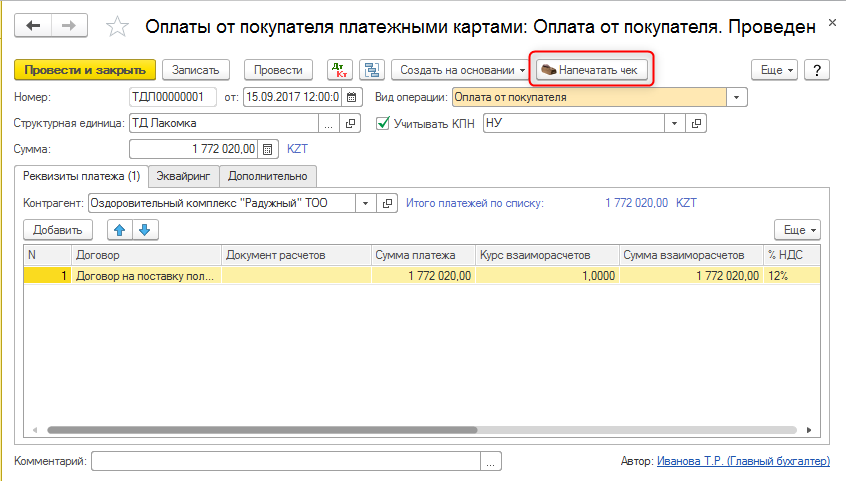Add document to favorites with star icon
Screen dimensions: 846x481
tap(117, 27)
